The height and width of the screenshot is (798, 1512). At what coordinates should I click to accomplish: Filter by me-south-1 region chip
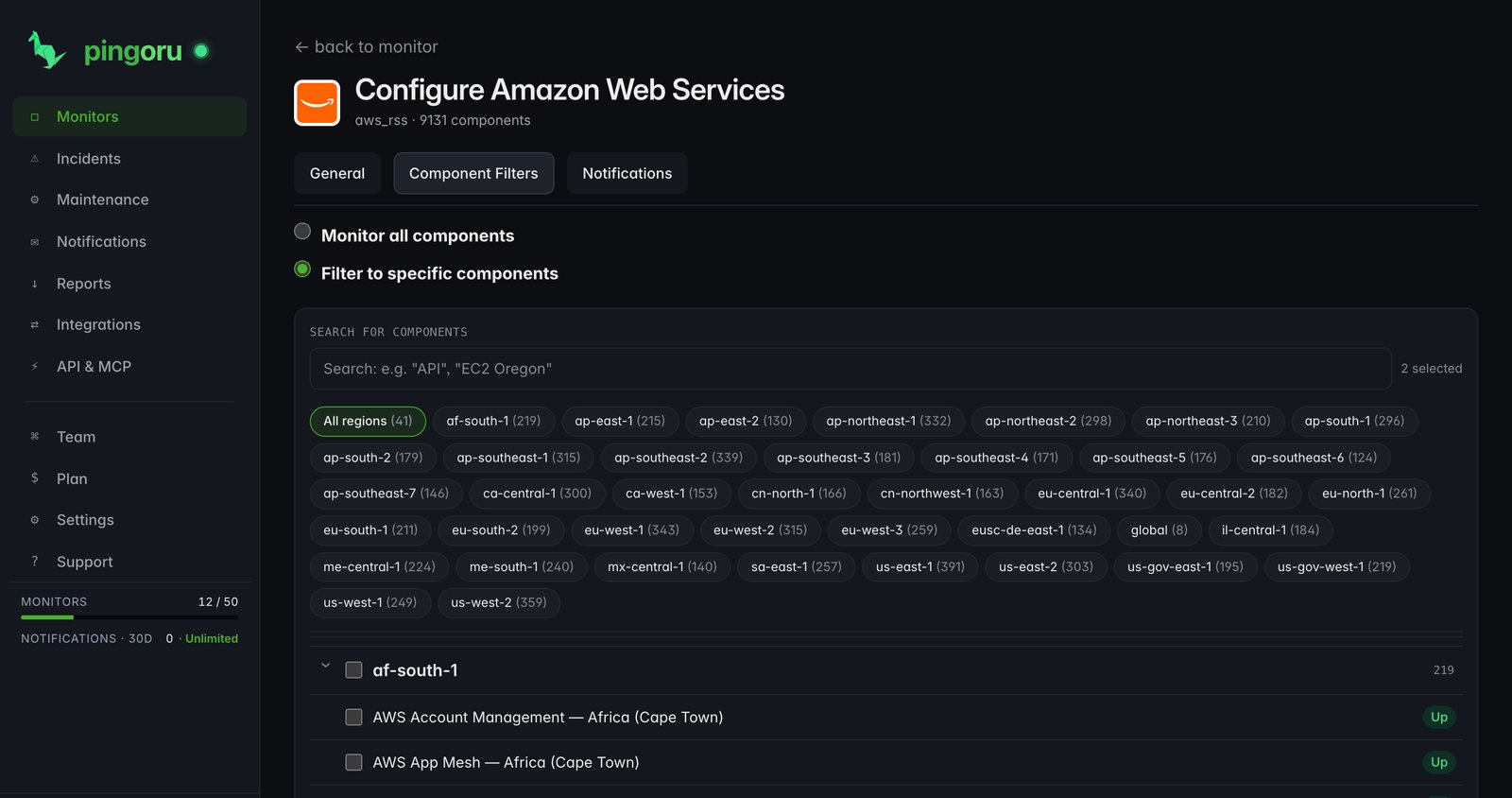pos(522,566)
